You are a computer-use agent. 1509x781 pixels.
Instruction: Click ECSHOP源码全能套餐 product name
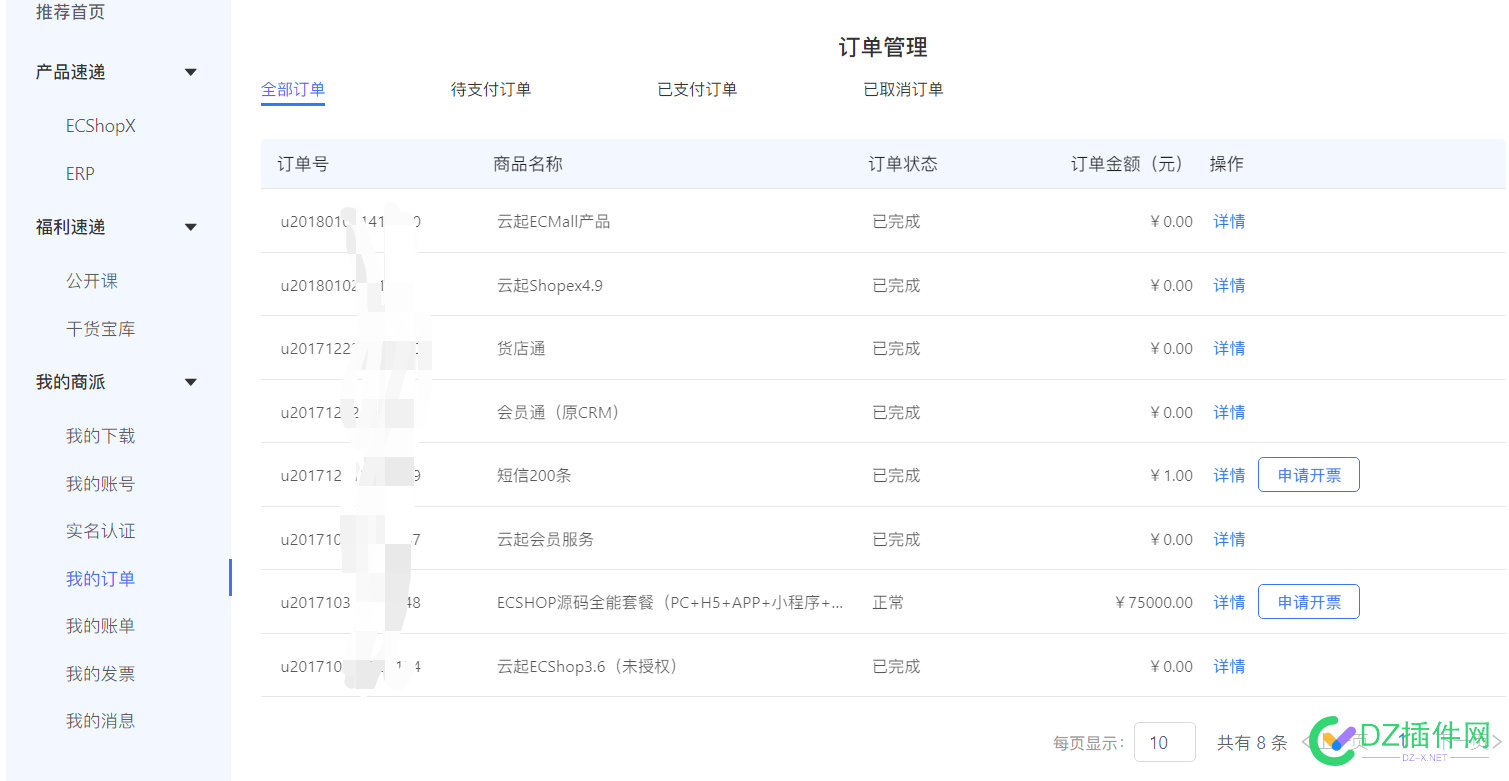pyautogui.click(x=670, y=603)
